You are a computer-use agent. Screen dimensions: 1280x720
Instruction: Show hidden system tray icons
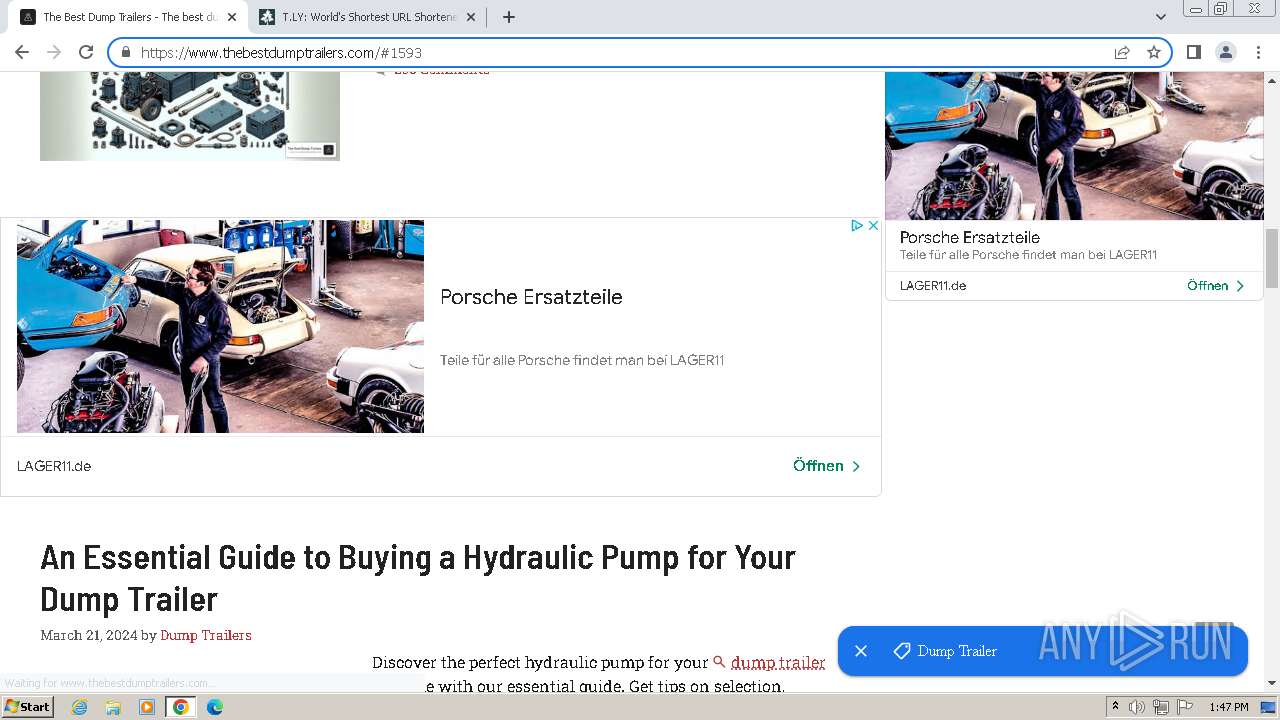(x=1115, y=707)
